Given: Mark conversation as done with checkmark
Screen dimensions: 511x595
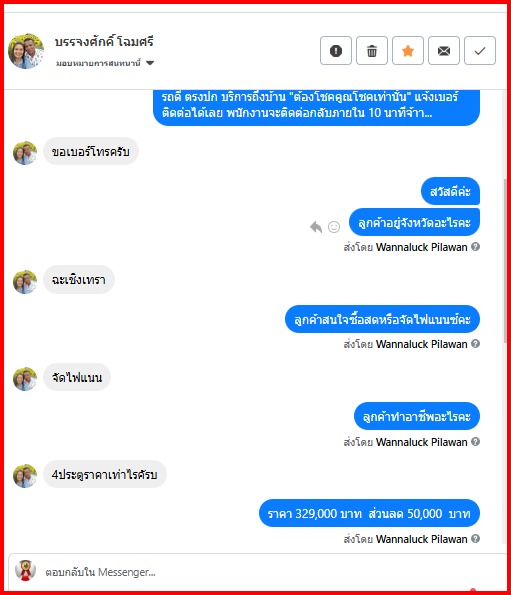Looking at the screenshot, I should 480,50.
